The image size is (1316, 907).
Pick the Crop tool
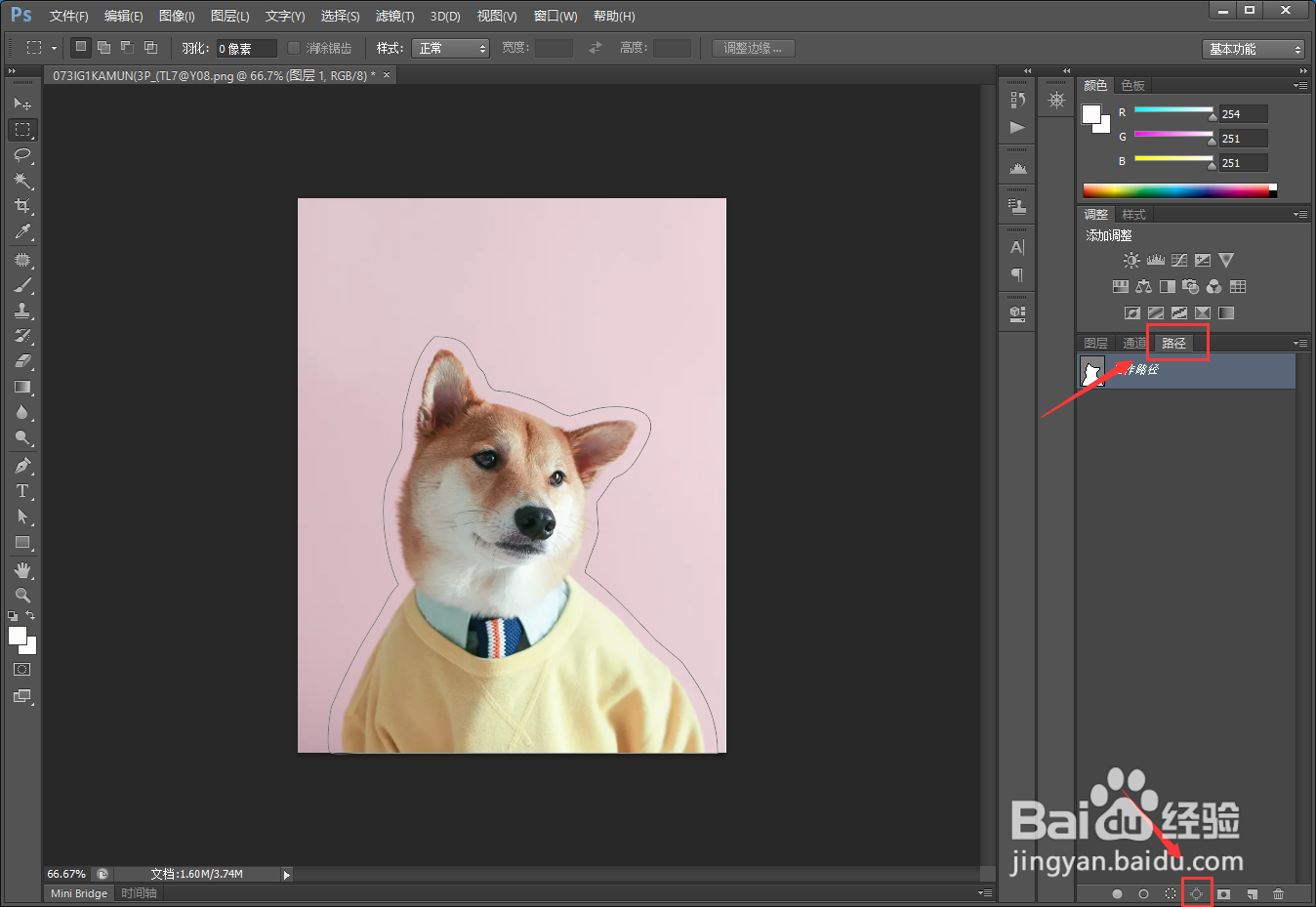(x=22, y=206)
